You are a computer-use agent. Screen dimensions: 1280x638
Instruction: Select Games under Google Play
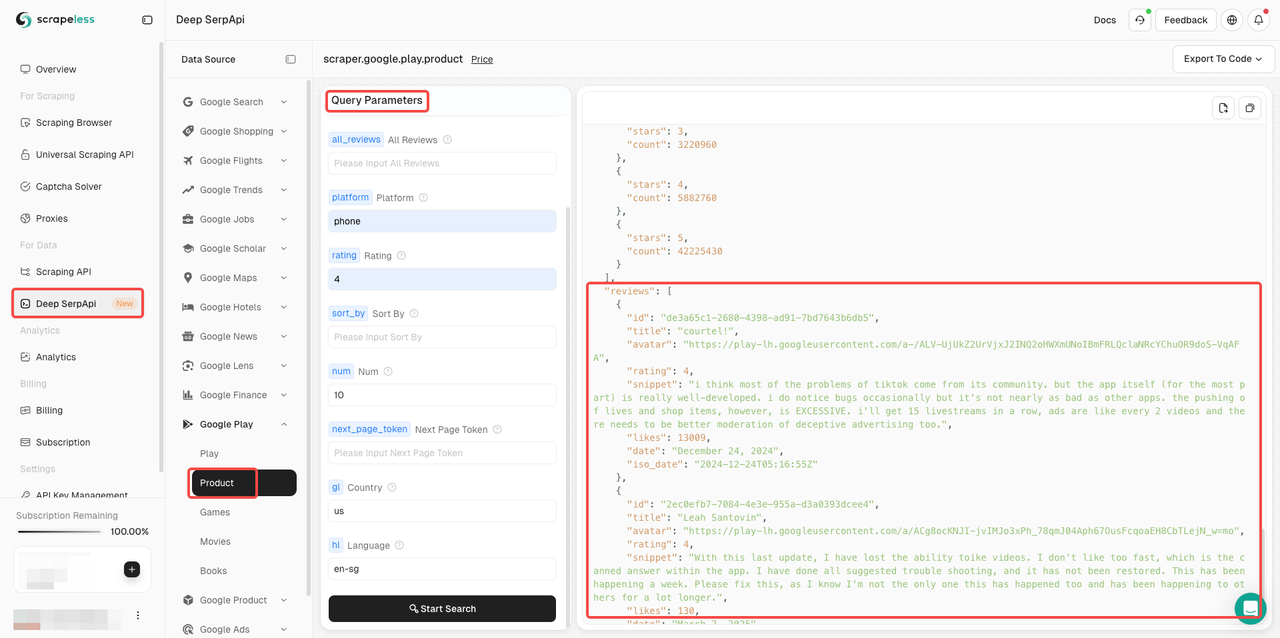tap(215, 512)
